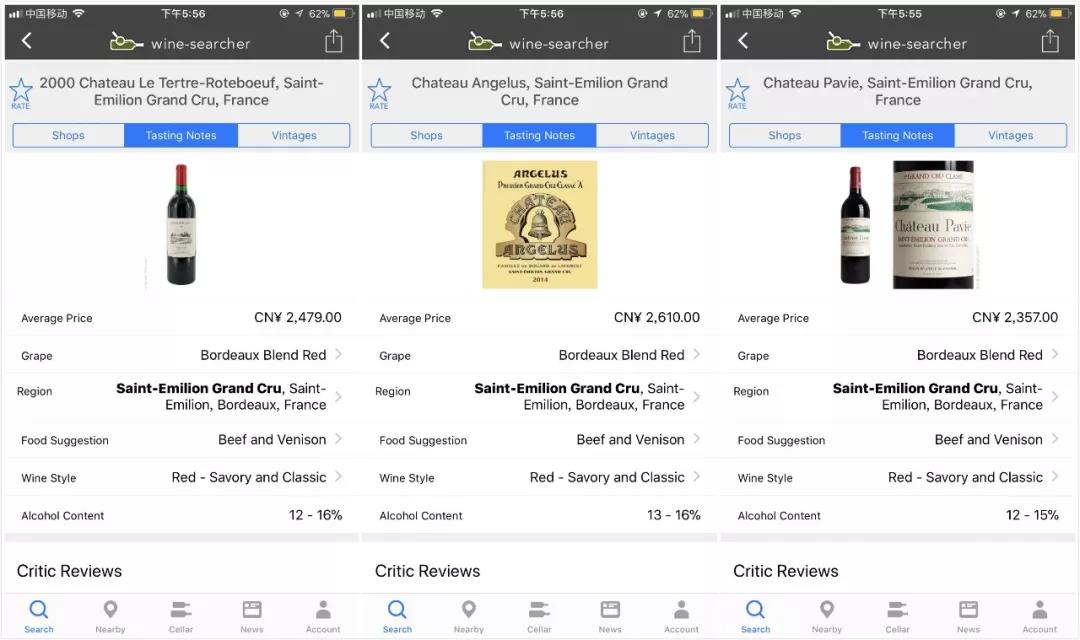Open News icon on Chateau Pavie screen

coord(968,615)
